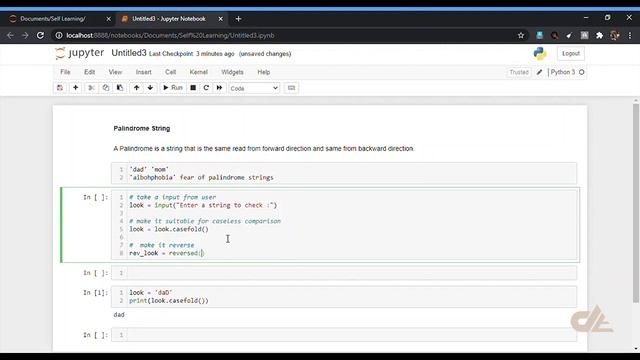Open the Kernel menu

pos(198,72)
